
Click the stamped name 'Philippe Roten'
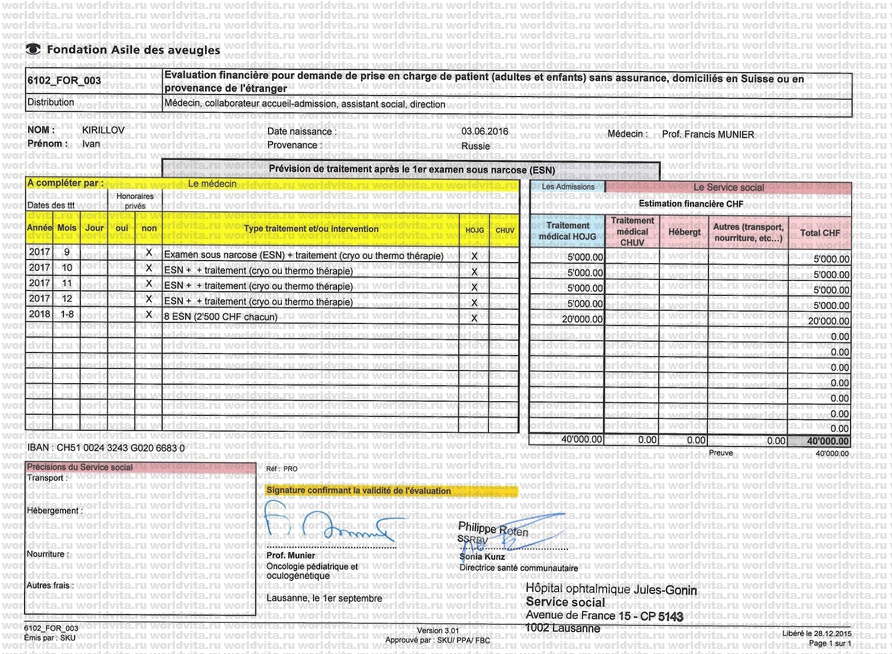(493, 529)
